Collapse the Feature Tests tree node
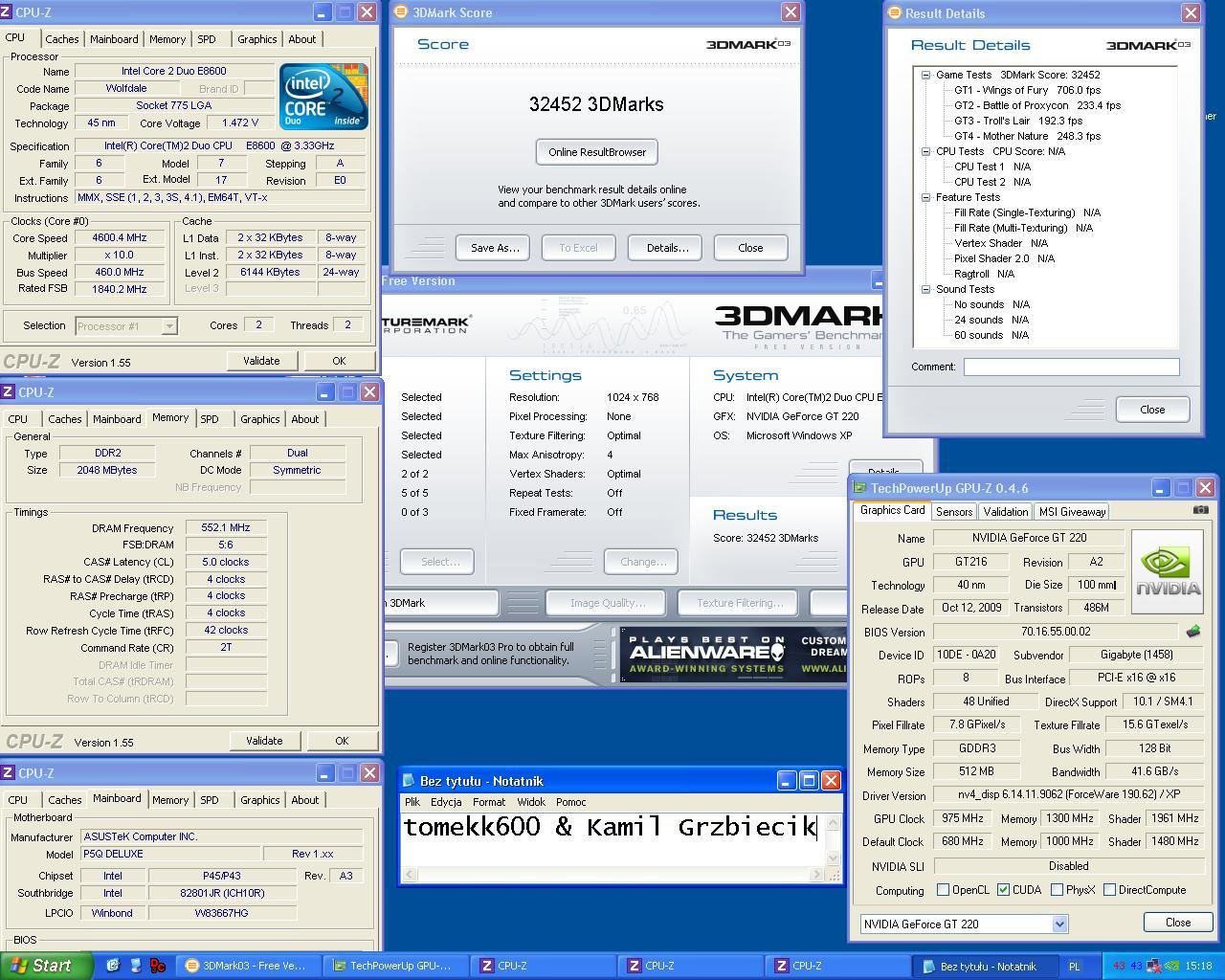The width and height of the screenshot is (1225, 980). point(925,197)
